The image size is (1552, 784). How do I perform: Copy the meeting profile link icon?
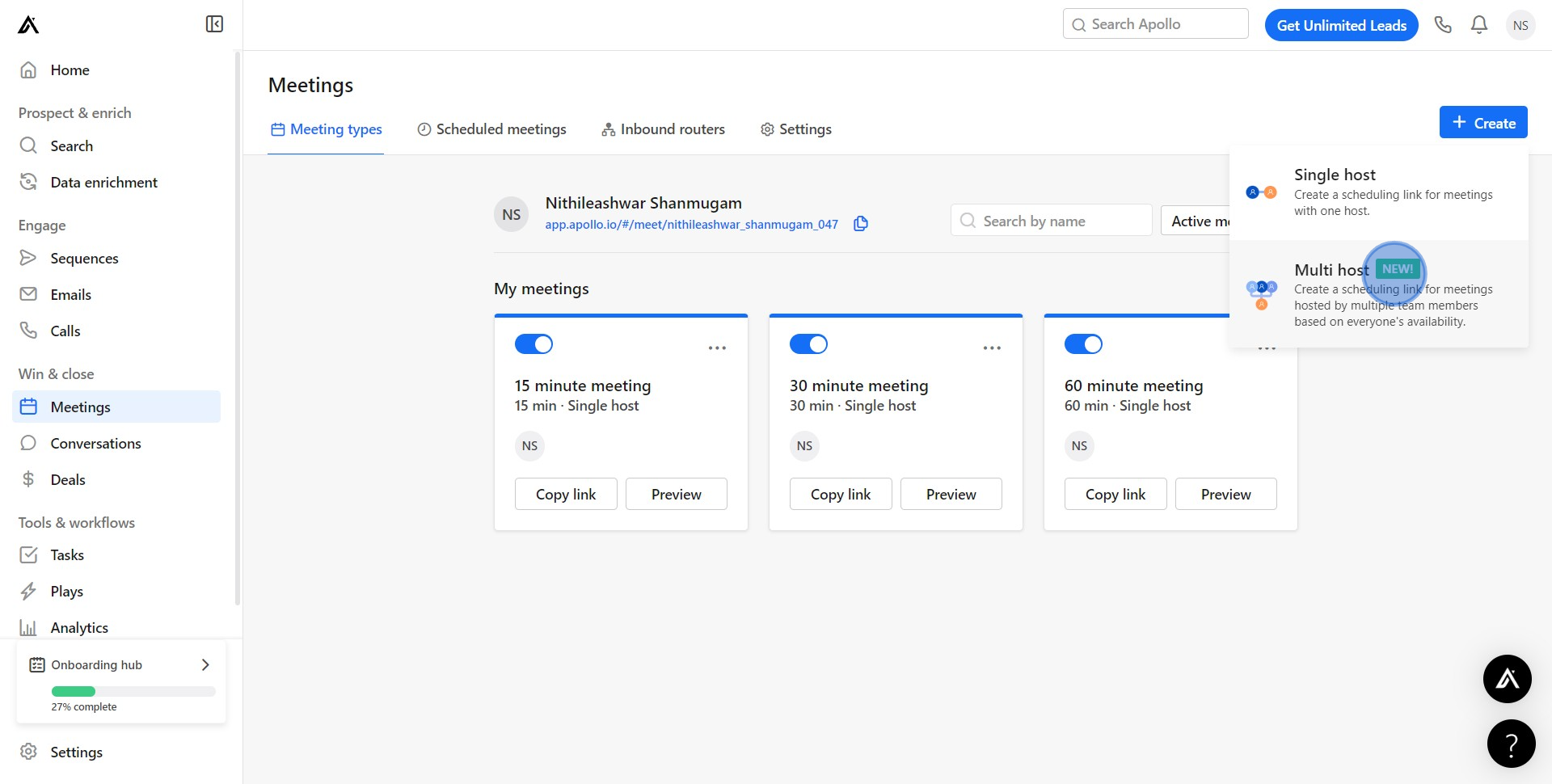point(861,224)
